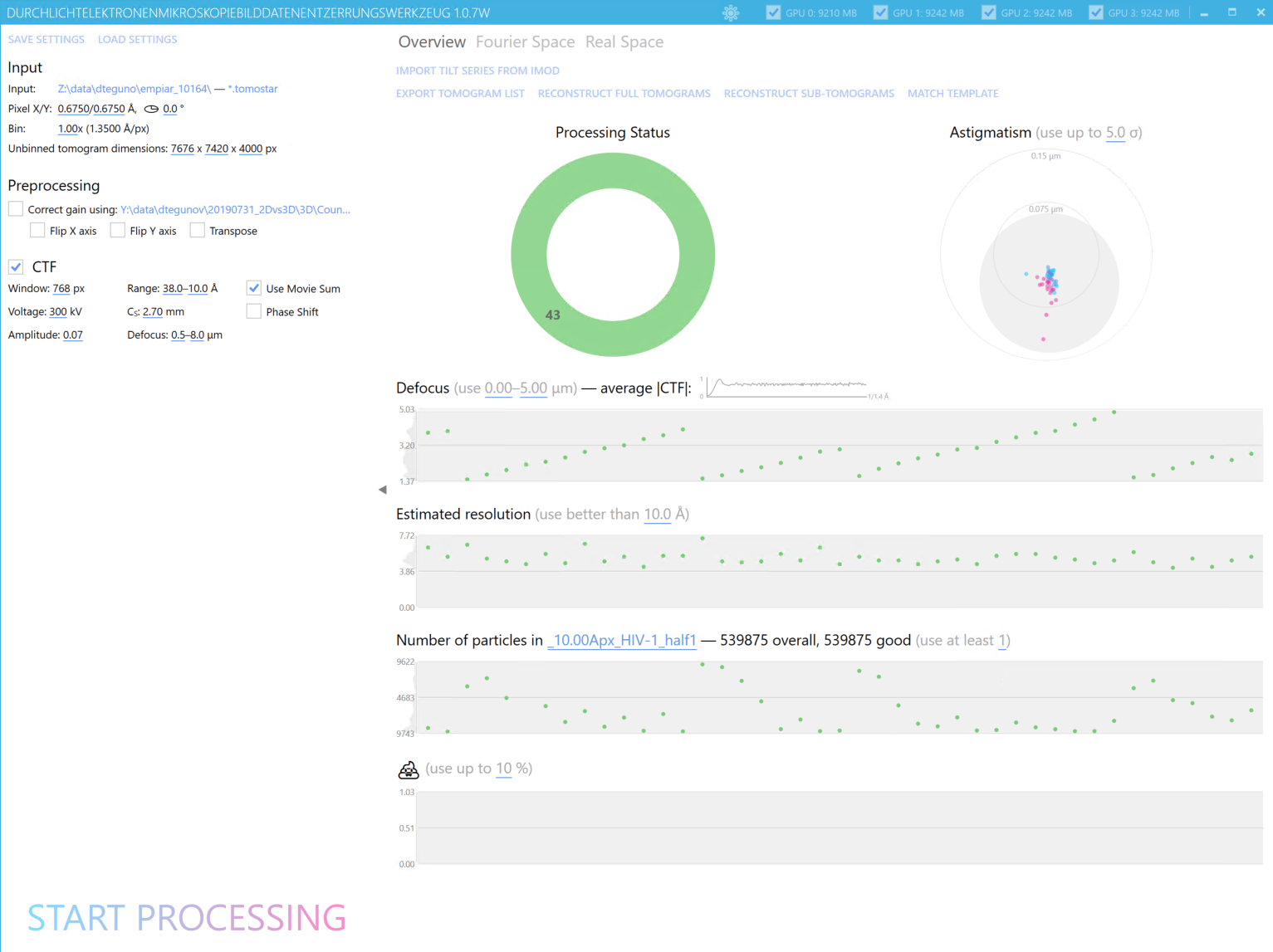Click the ellipse pixel angle icon
1273x952 pixels.
[x=151, y=109]
